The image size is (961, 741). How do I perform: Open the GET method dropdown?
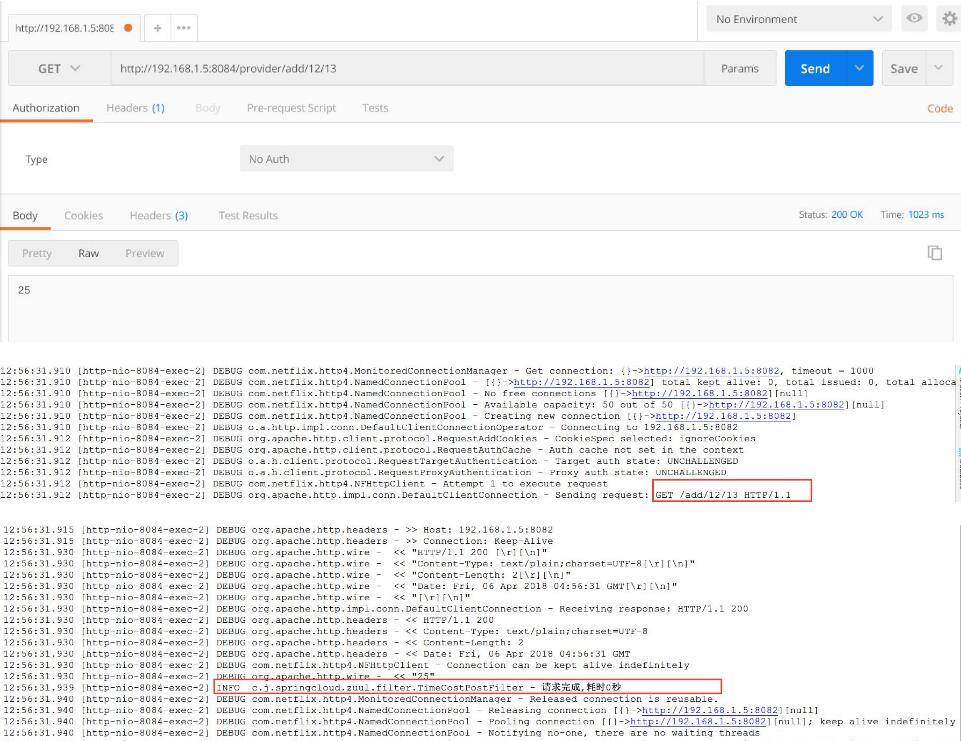pyautogui.click(x=60, y=69)
